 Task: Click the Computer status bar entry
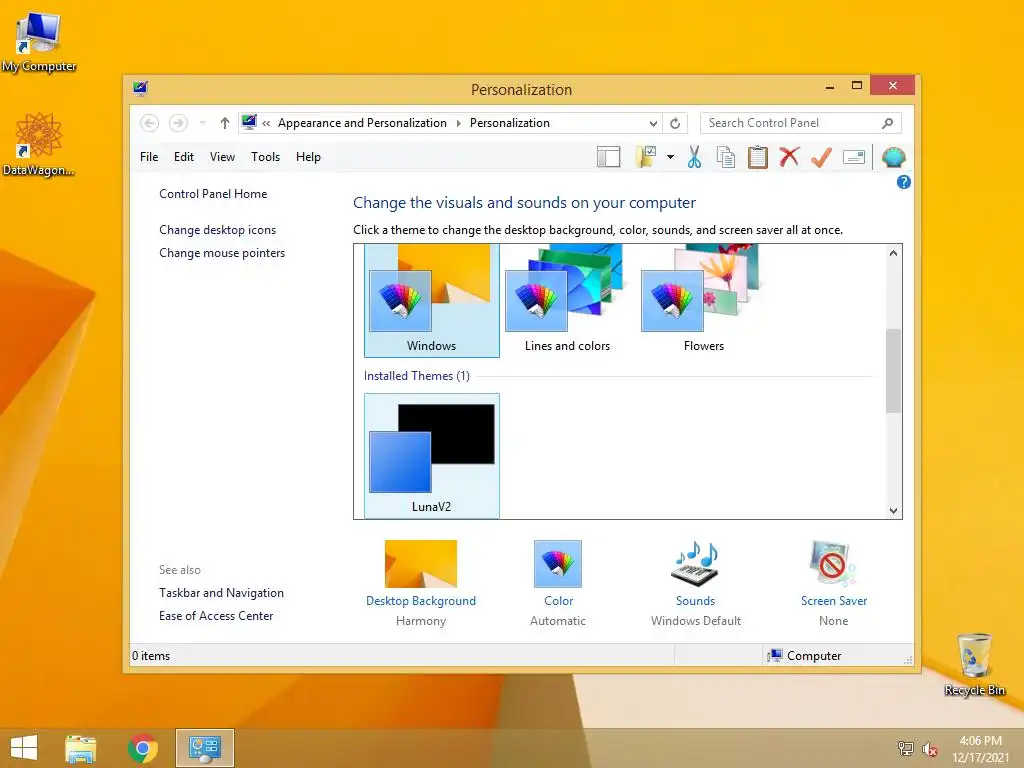805,656
